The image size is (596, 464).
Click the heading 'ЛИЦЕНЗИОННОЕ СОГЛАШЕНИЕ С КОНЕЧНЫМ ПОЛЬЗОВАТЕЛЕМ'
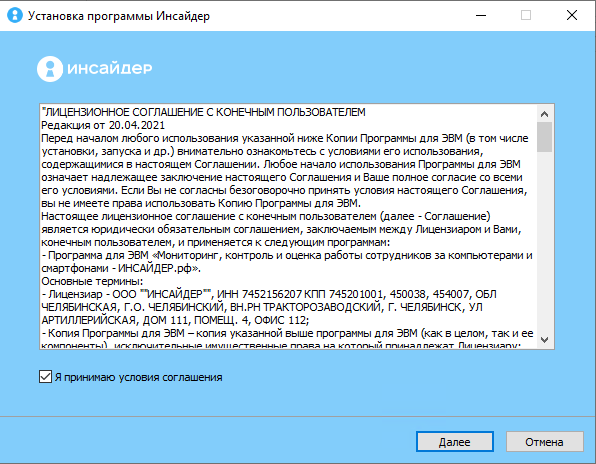coord(205,112)
